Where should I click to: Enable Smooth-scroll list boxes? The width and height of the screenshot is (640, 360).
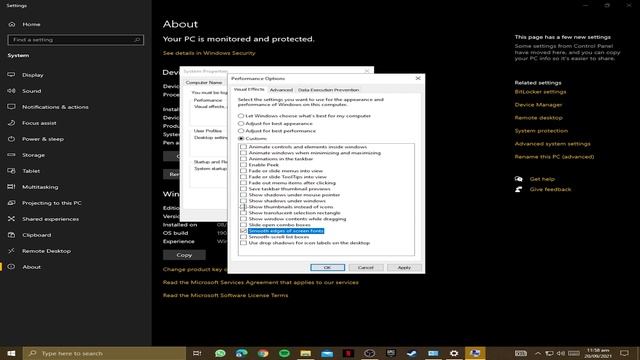click(244, 237)
